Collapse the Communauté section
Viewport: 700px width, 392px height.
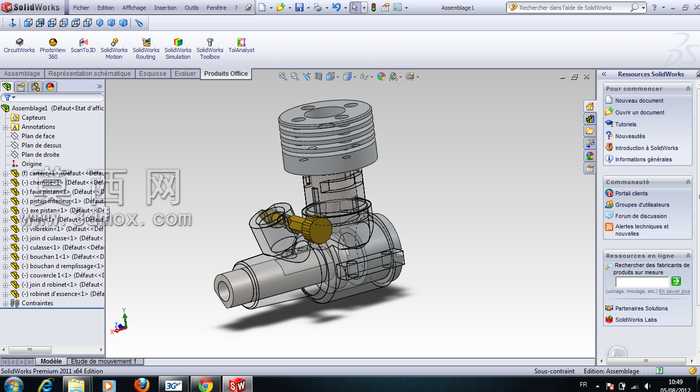[x=688, y=182]
